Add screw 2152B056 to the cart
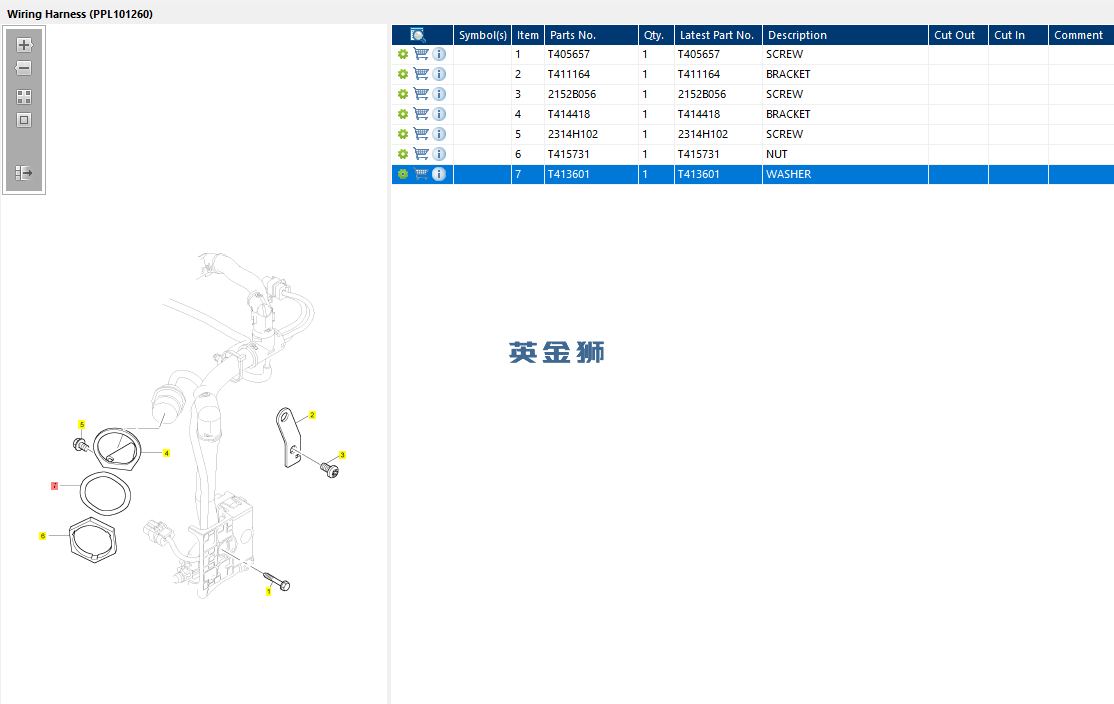The width and height of the screenshot is (1114, 704). coord(421,94)
